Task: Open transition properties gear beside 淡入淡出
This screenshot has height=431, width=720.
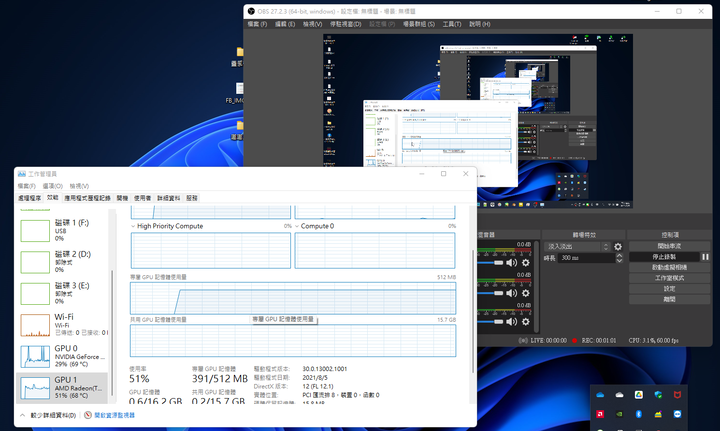Action: [x=618, y=246]
